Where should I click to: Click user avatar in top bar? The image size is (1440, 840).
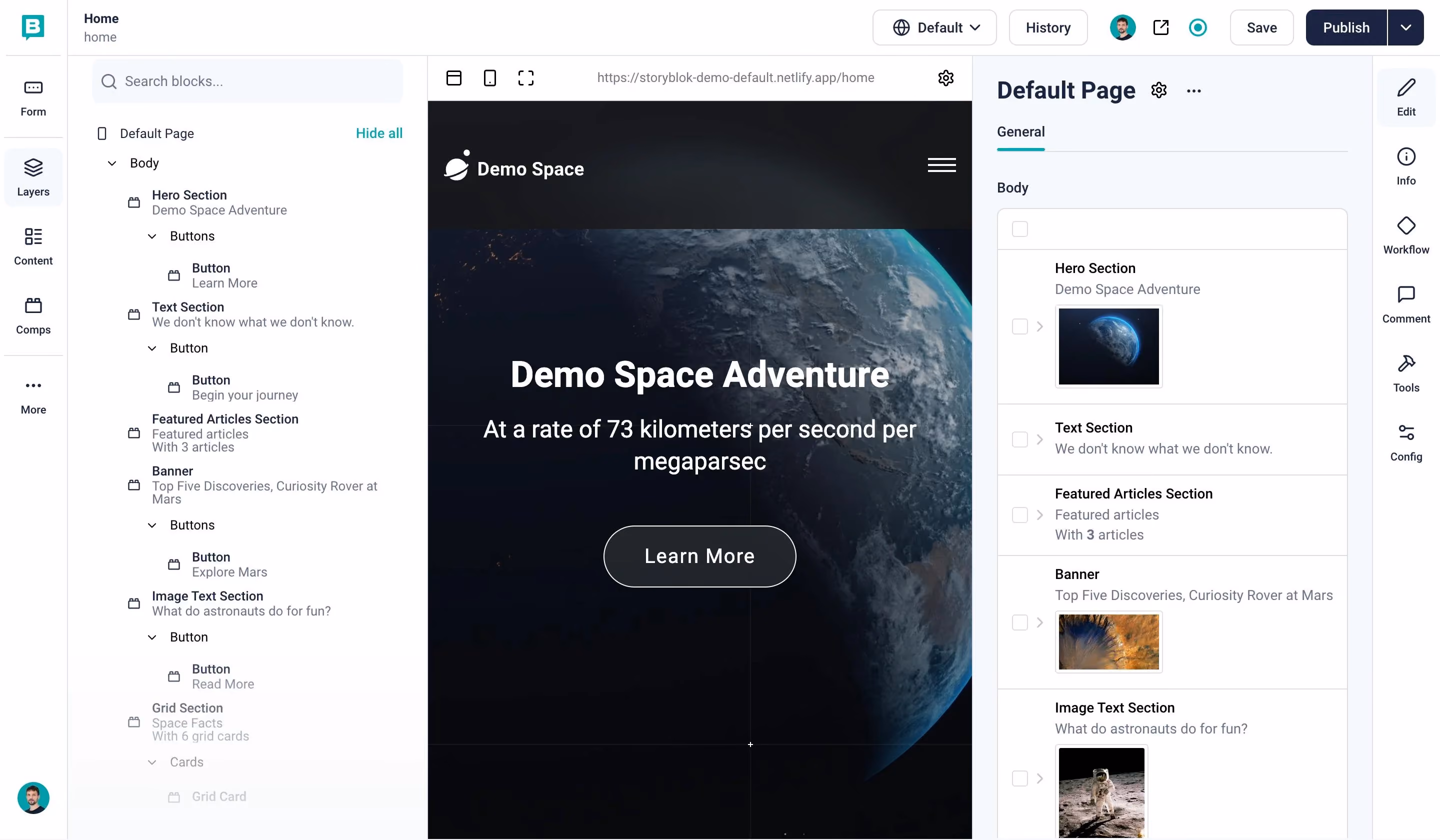click(1122, 27)
